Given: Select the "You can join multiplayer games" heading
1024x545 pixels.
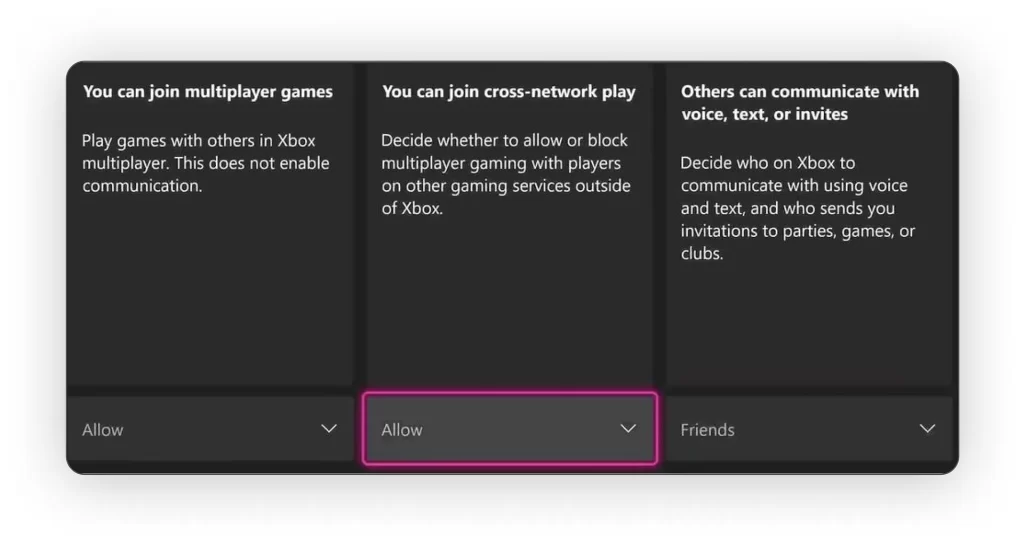Looking at the screenshot, I should coord(208,92).
